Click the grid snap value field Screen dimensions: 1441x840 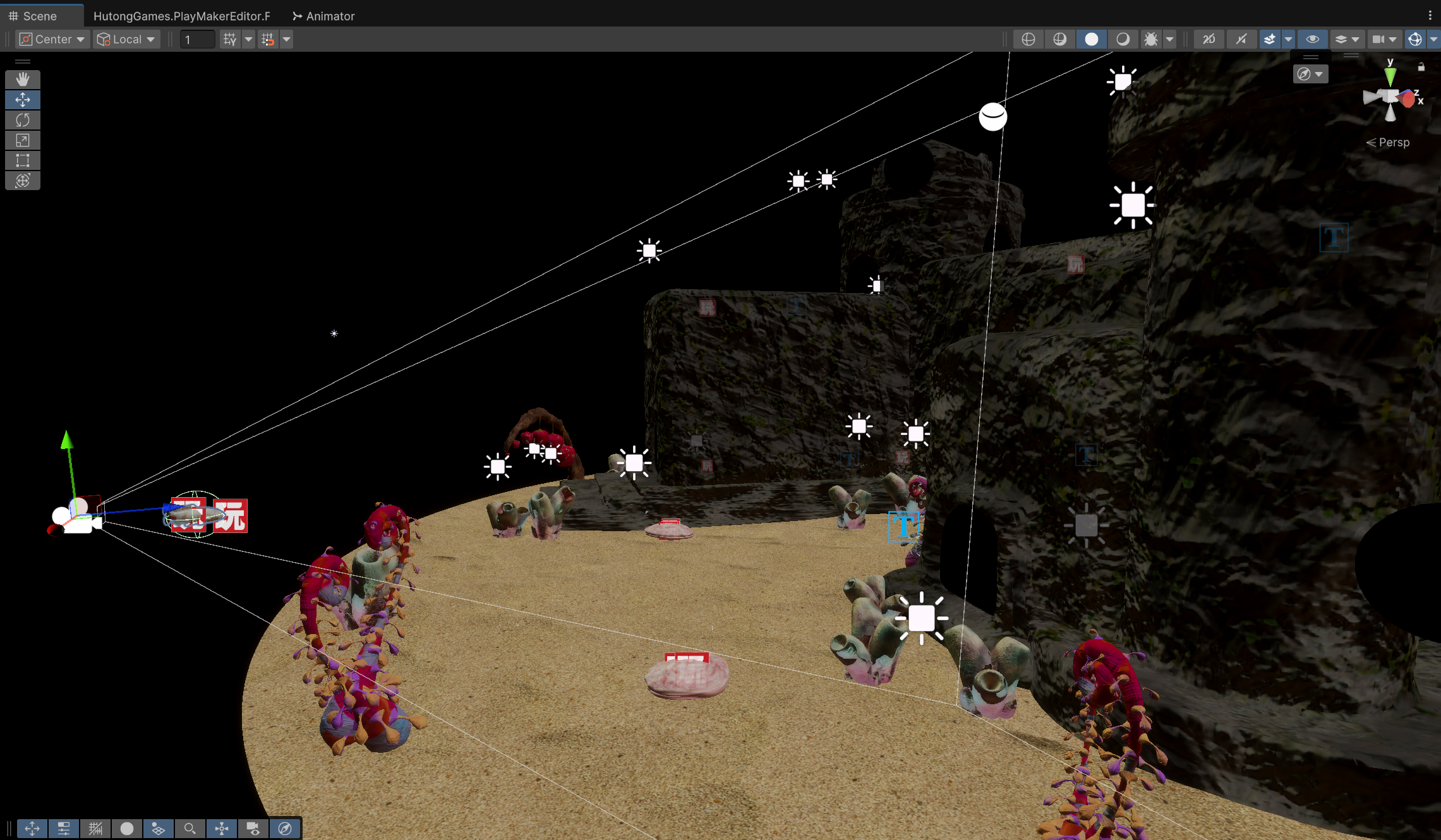click(197, 39)
